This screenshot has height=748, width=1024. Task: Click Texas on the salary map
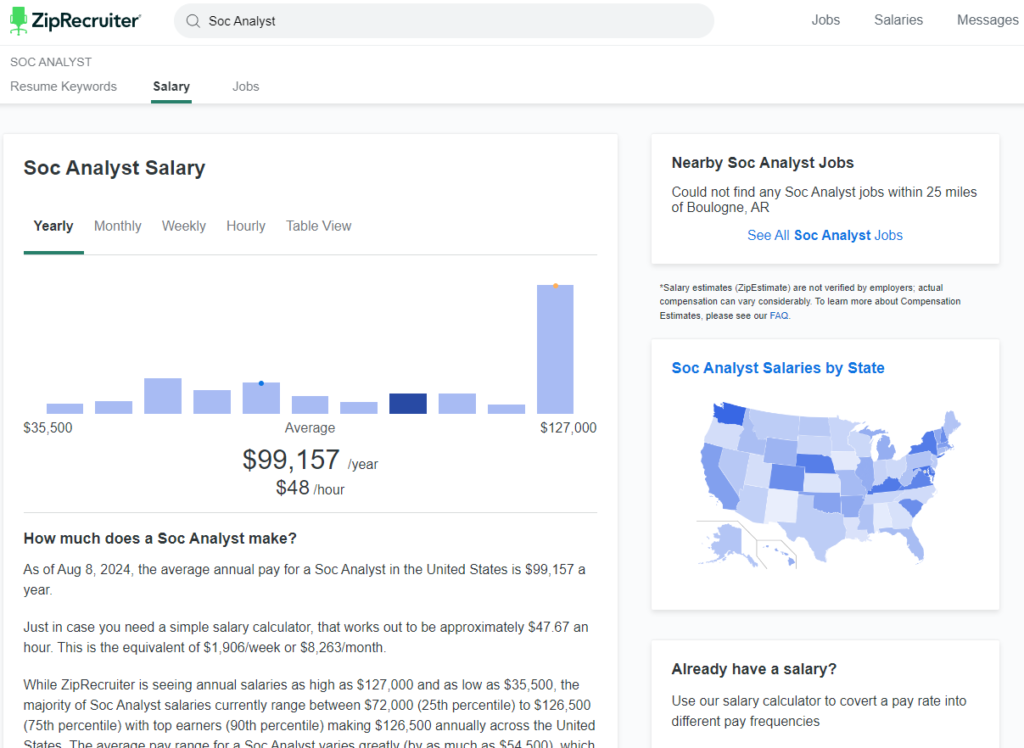pyautogui.click(x=818, y=529)
